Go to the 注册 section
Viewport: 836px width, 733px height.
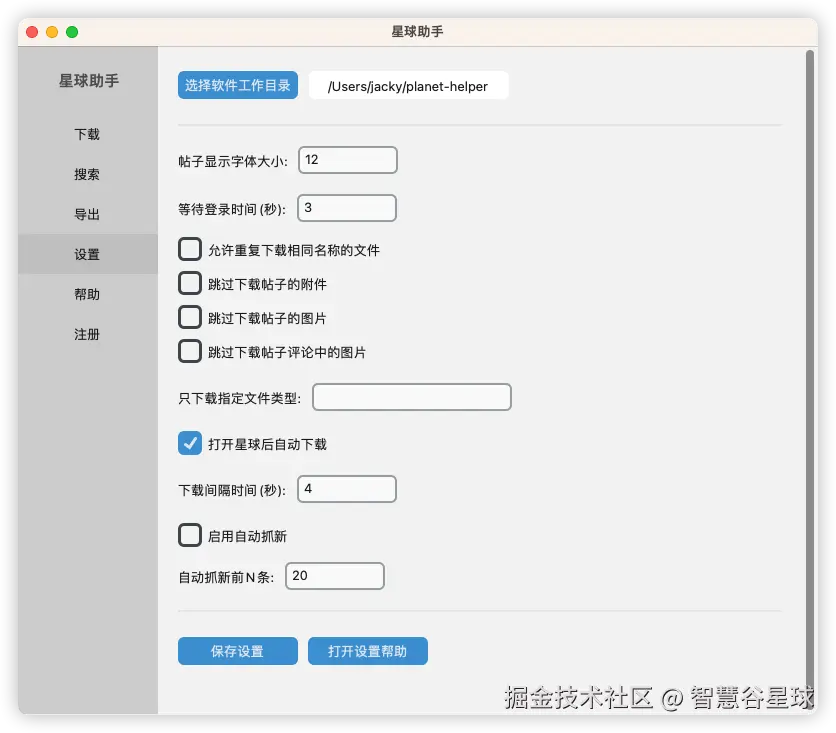87,334
